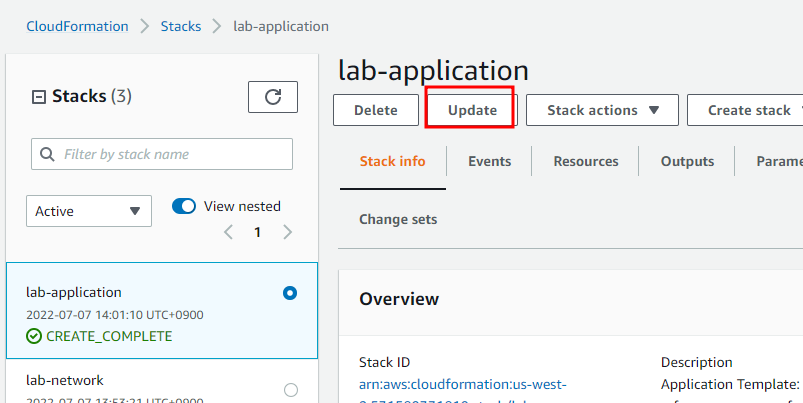Image resolution: width=803 pixels, height=403 pixels.
Task: Open the Stack actions dropdown
Action: pyautogui.click(x=602, y=110)
